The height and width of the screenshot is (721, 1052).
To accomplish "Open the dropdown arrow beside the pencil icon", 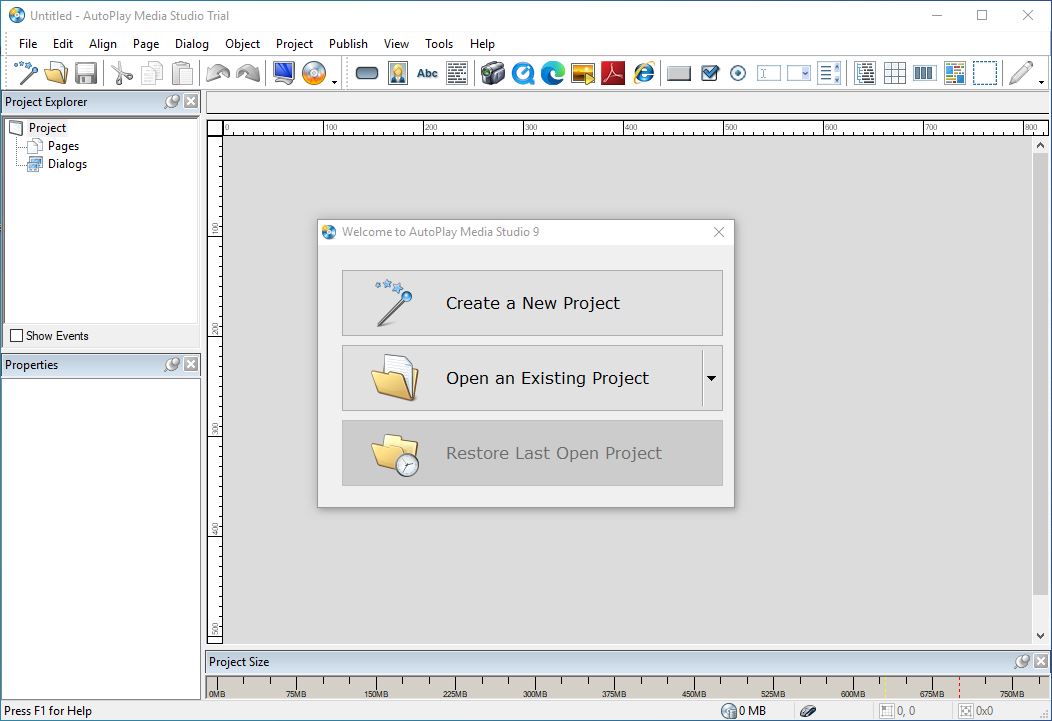I will pyautogui.click(x=1041, y=80).
